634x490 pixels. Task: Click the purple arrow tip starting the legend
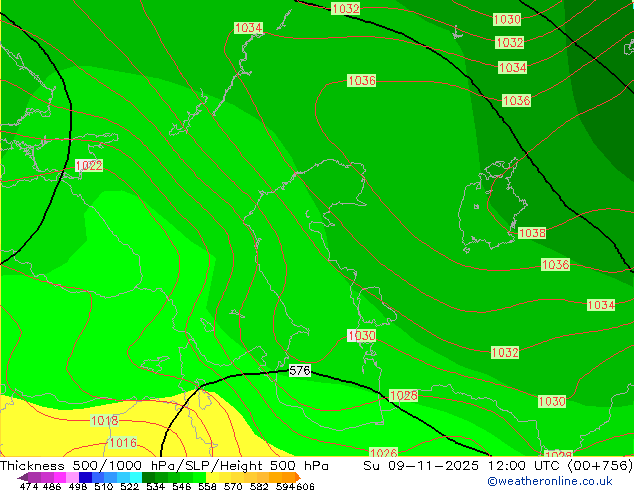[23, 477]
